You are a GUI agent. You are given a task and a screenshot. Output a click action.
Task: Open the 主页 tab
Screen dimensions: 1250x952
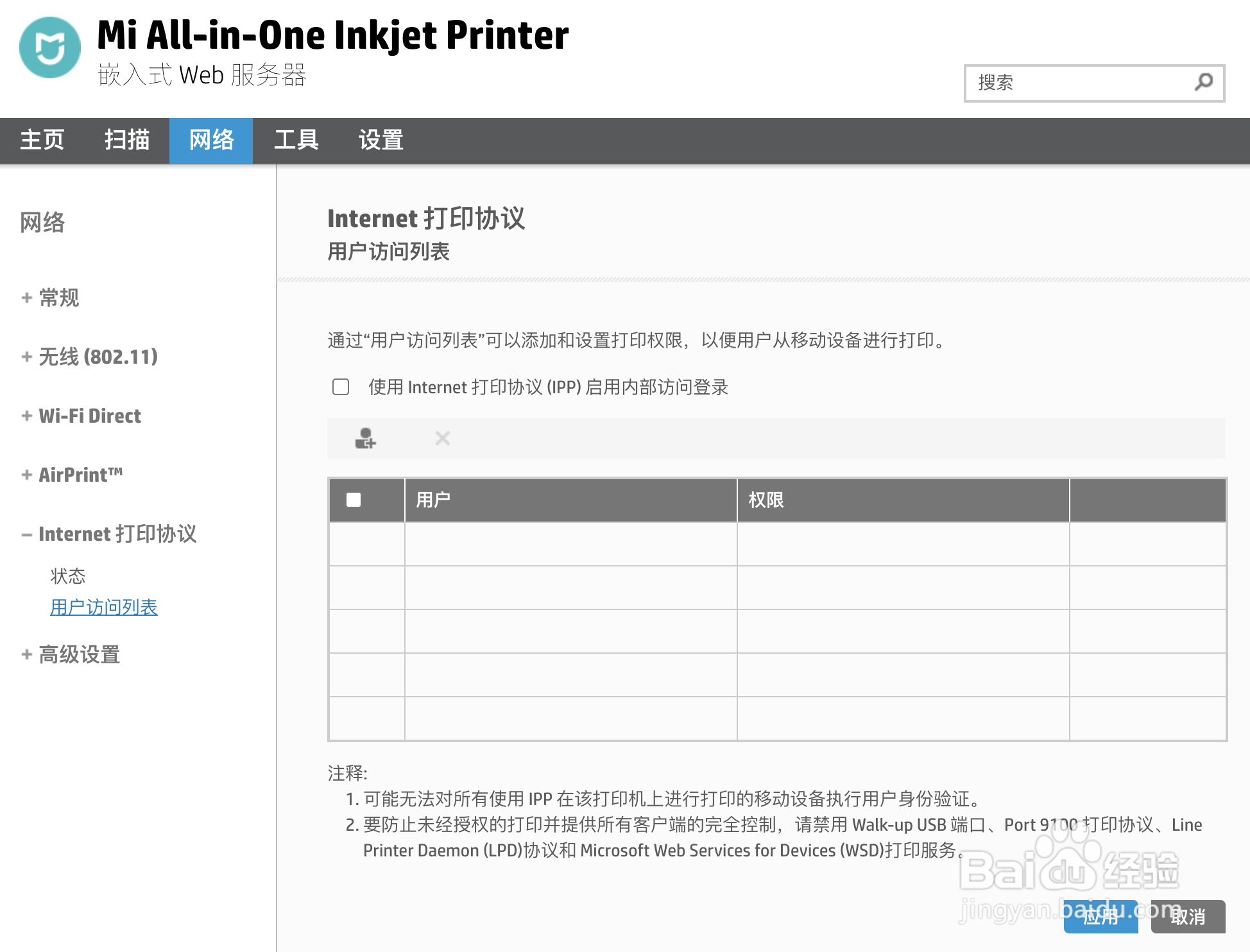click(42, 140)
